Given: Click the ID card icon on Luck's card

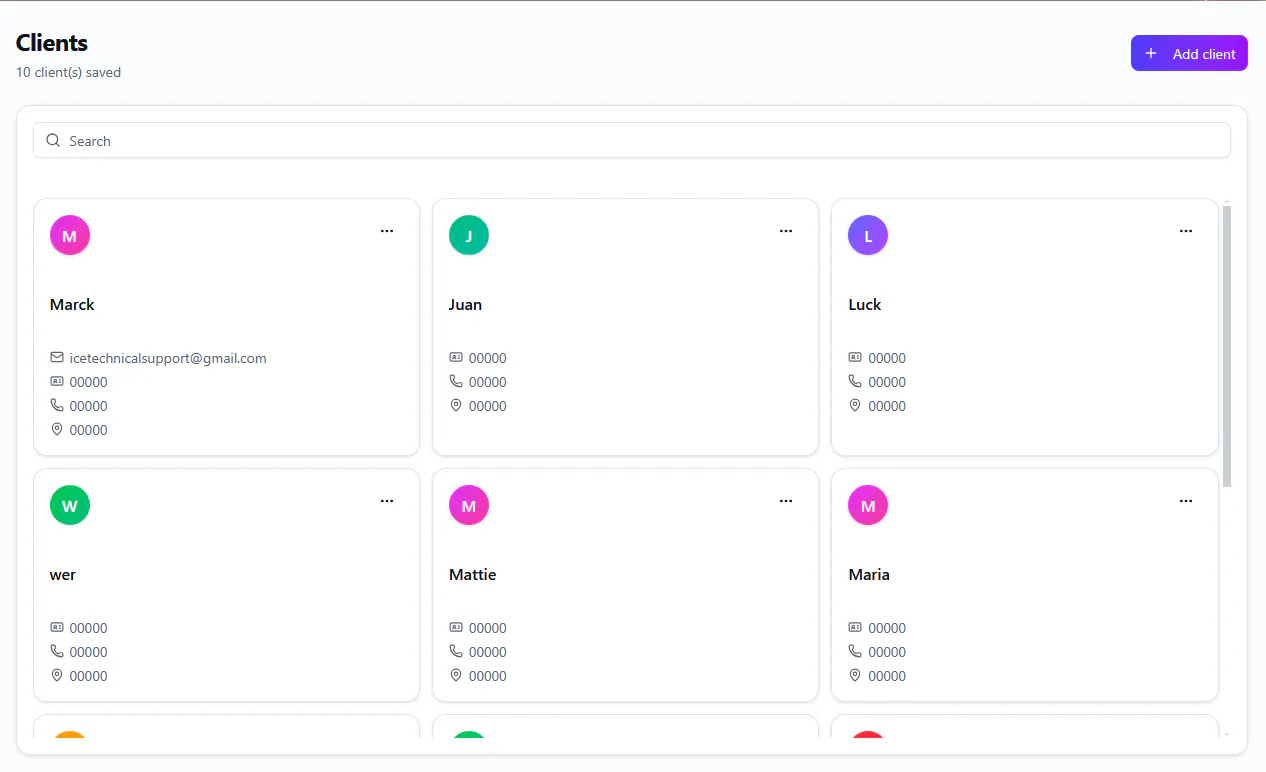Looking at the screenshot, I should 855,357.
